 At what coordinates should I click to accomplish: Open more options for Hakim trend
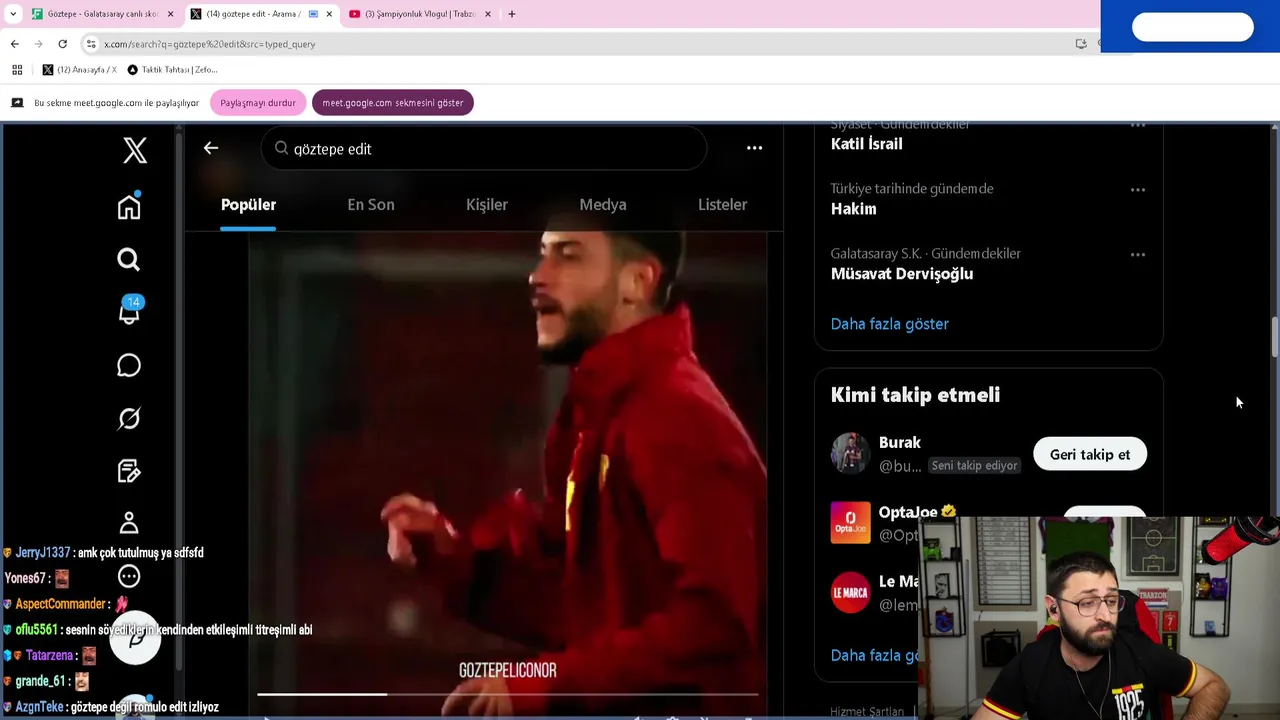[x=1137, y=189]
